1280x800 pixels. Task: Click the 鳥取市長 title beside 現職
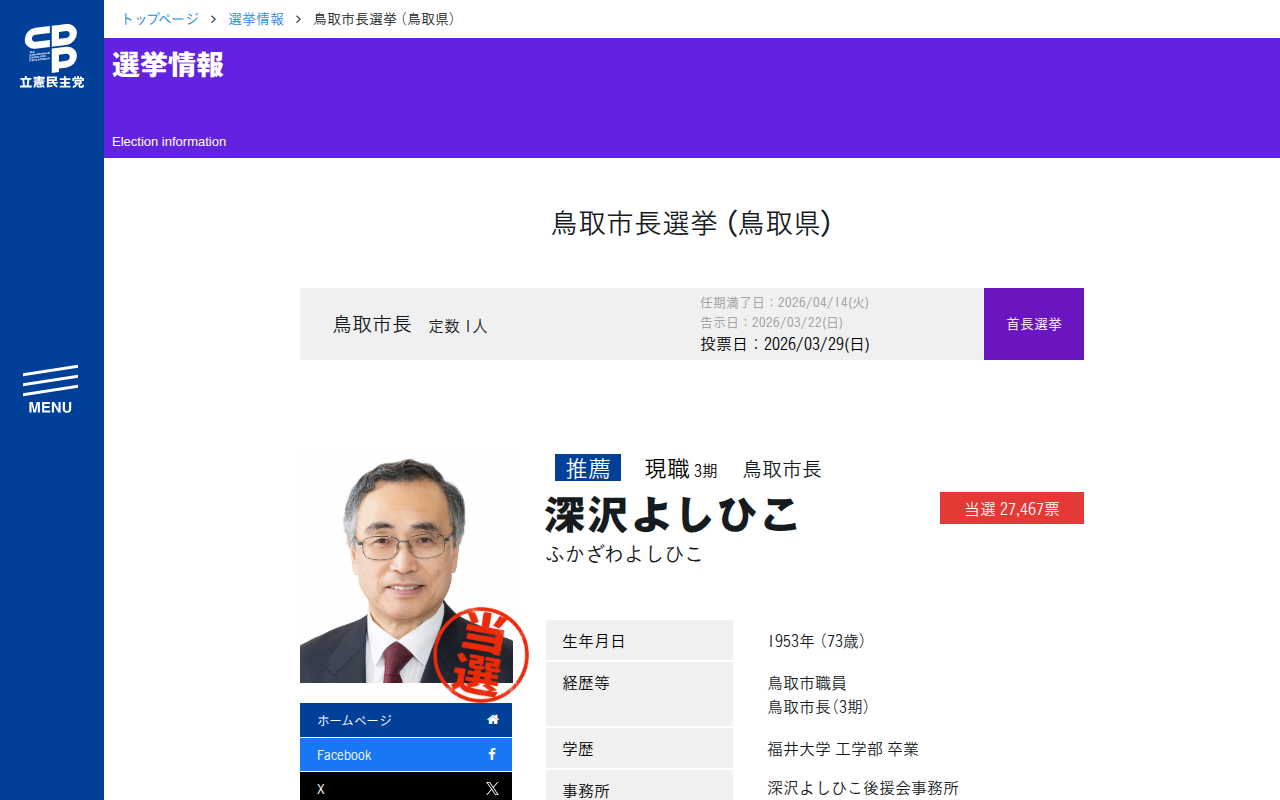coord(782,469)
